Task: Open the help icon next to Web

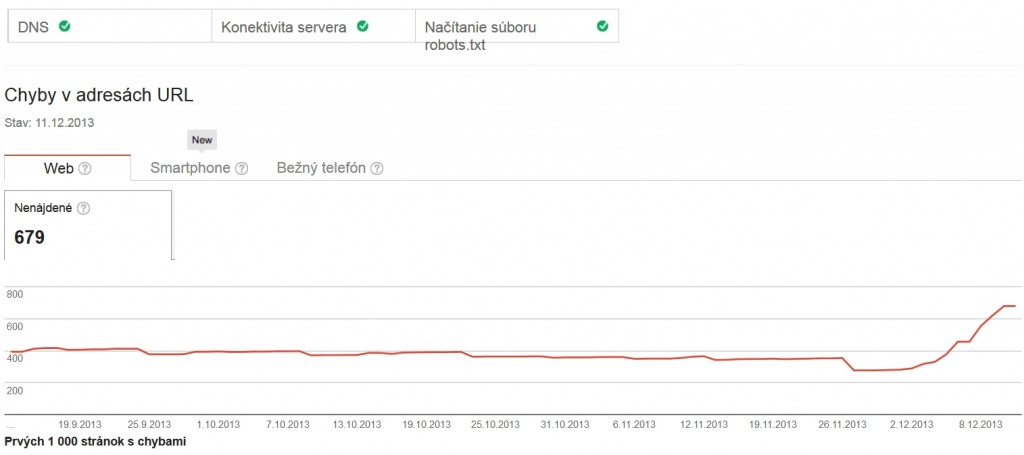Action: coord(85,168)
